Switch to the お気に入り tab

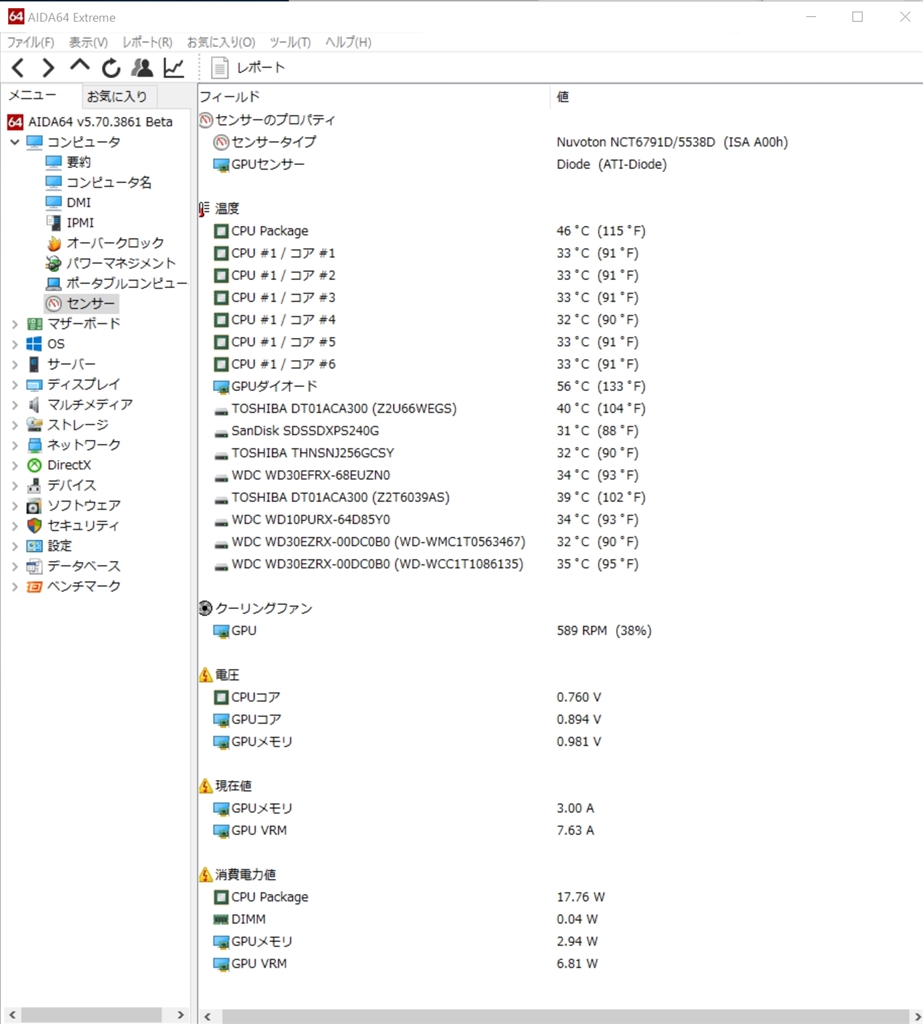(118, 97)
